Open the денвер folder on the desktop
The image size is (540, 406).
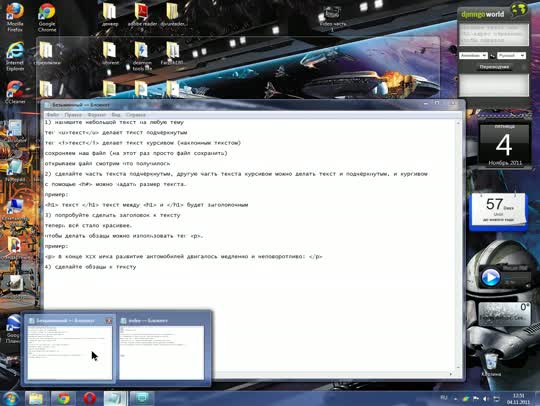pos(110,14)
